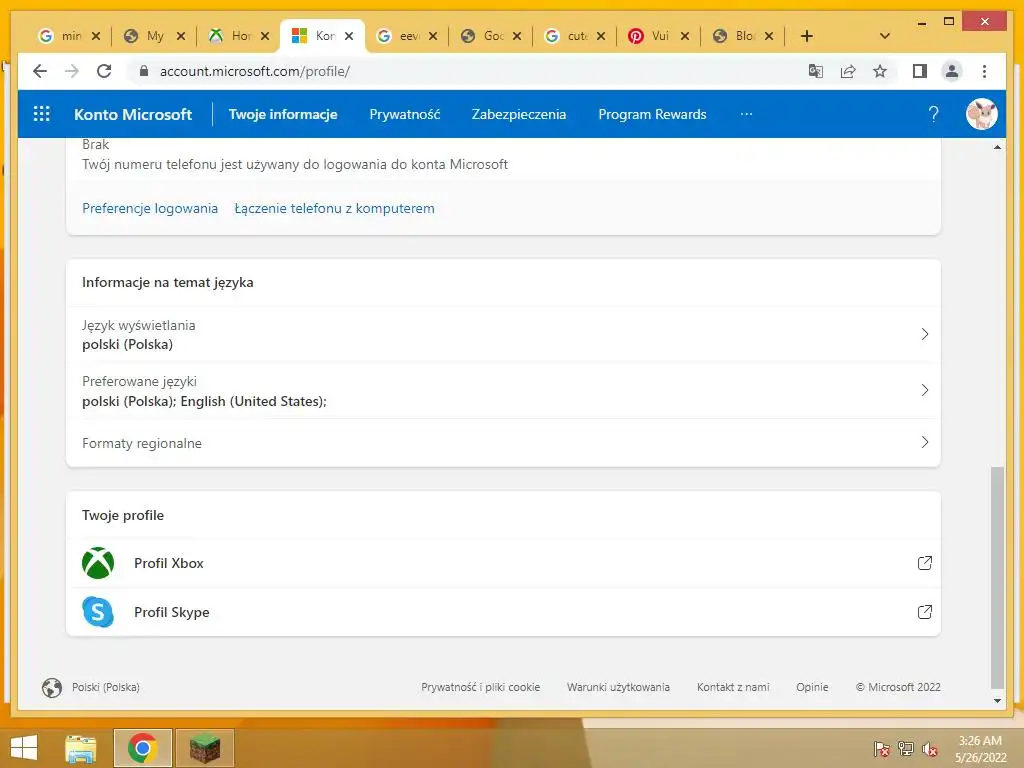
Task: Click the Skype logo icon
Action: [98, 612]
